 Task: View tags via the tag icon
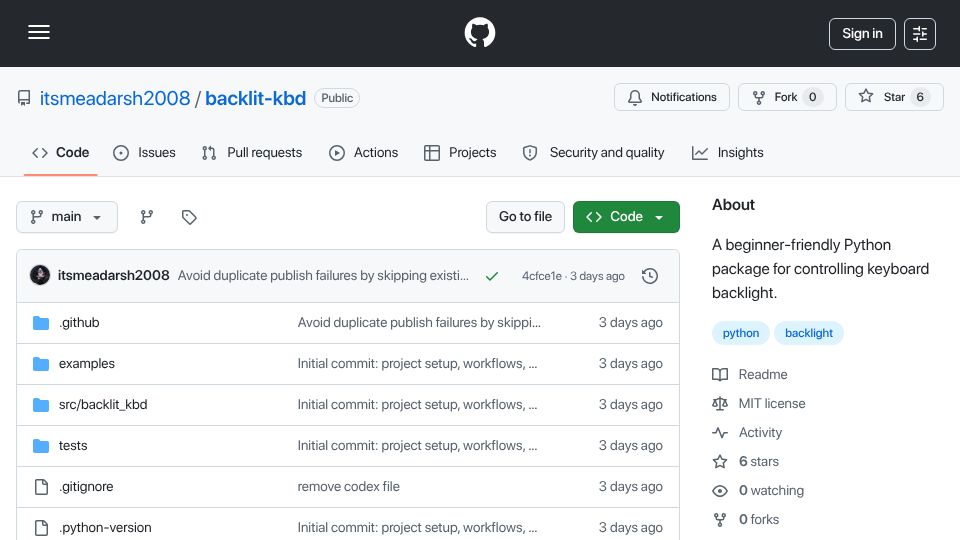click(189, 217)
